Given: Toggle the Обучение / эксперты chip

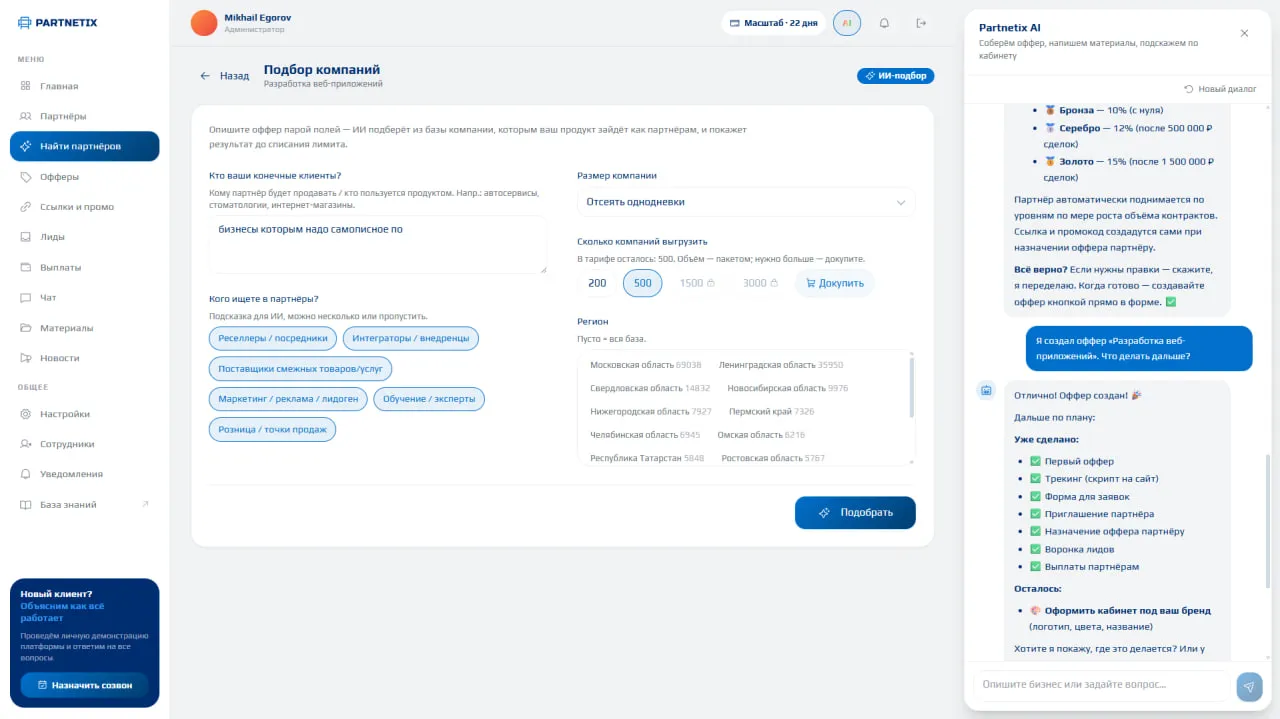Looking at the screenshot, I should 429,399.
